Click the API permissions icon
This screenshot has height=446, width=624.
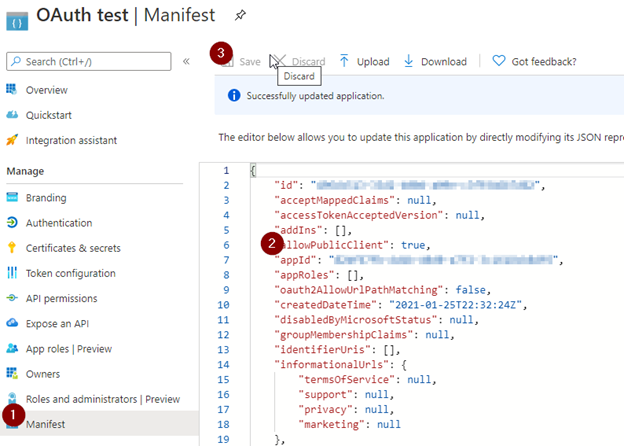tap(12, 298)
